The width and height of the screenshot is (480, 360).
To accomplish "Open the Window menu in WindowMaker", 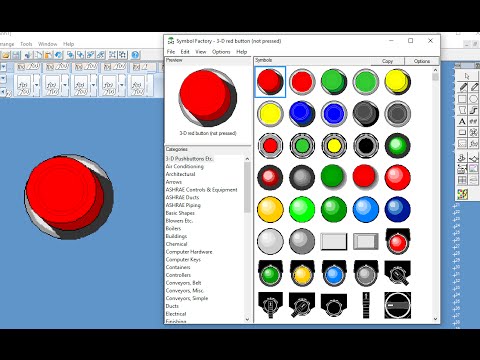I will (48, 44).
